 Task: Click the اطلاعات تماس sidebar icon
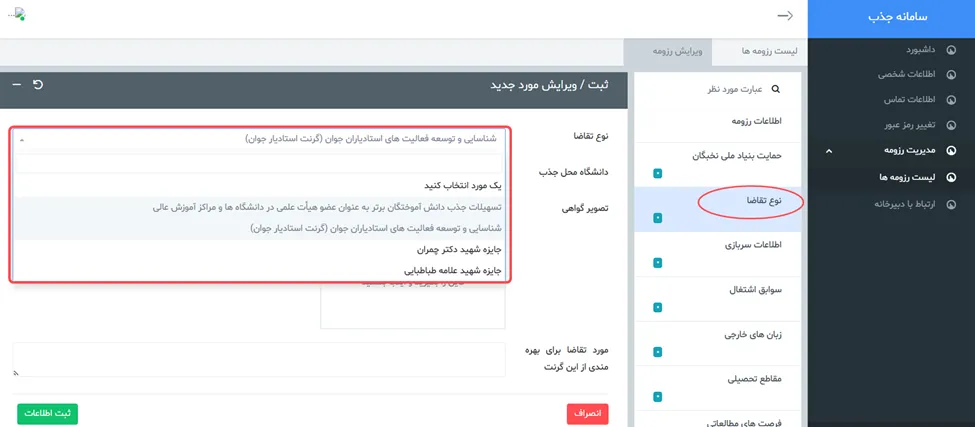pos(951,100)
